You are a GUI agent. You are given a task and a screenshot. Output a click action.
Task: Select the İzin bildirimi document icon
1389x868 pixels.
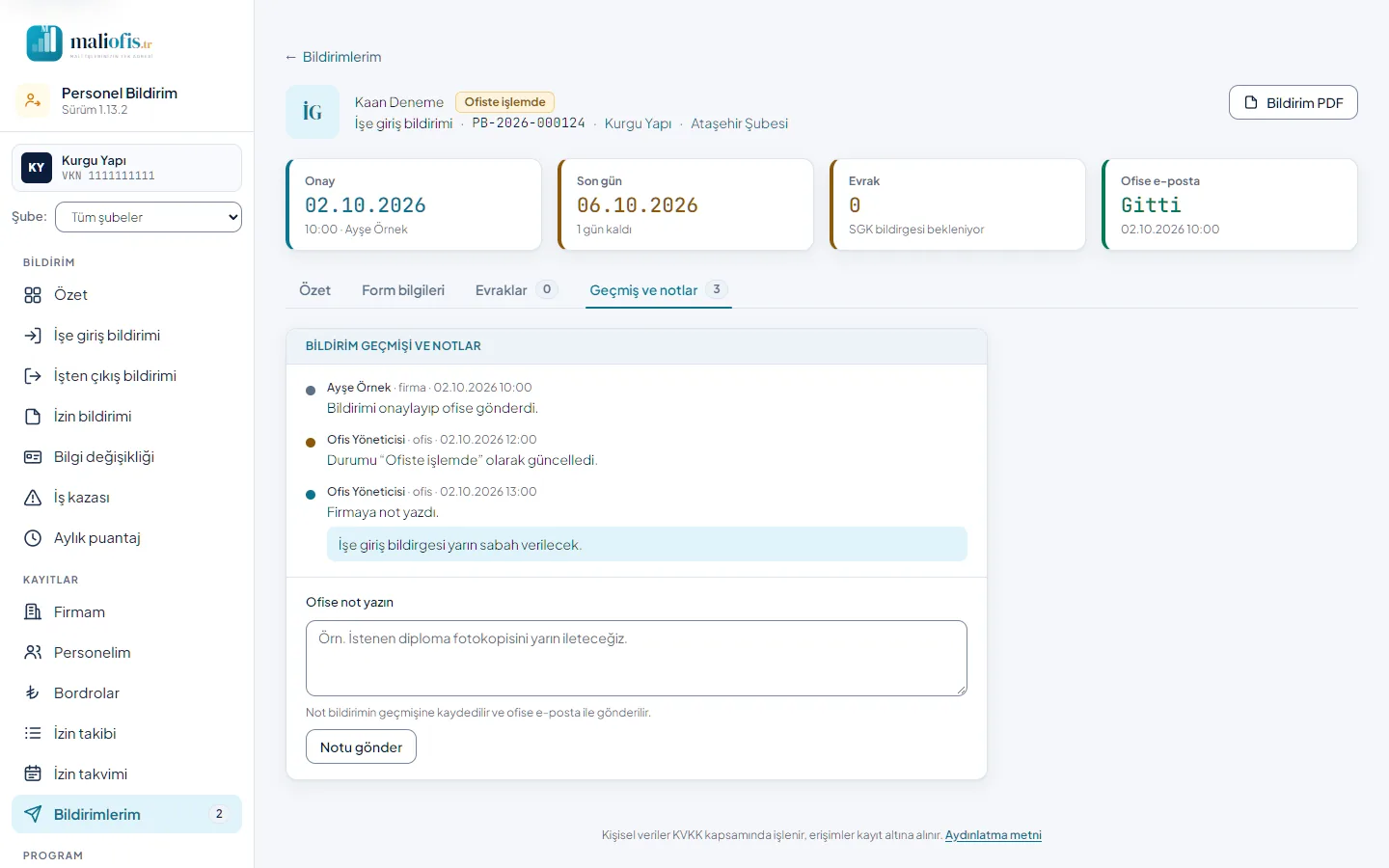pos(33,417)
